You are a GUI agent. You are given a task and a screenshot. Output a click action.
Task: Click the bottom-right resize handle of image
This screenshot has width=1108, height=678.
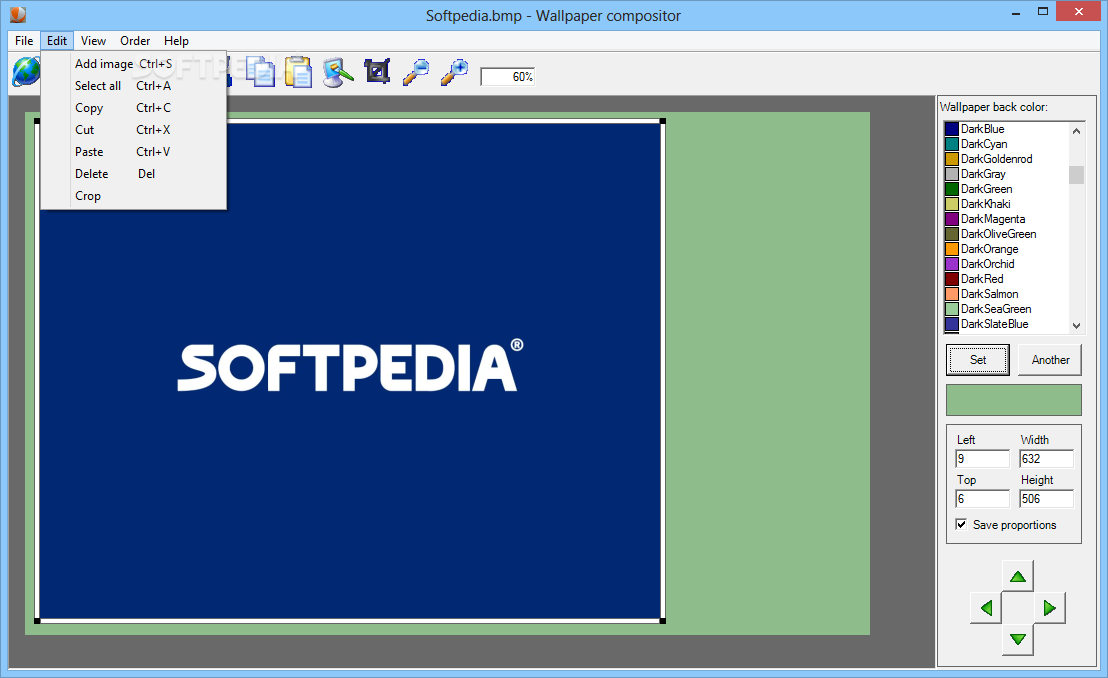[663, 621]
